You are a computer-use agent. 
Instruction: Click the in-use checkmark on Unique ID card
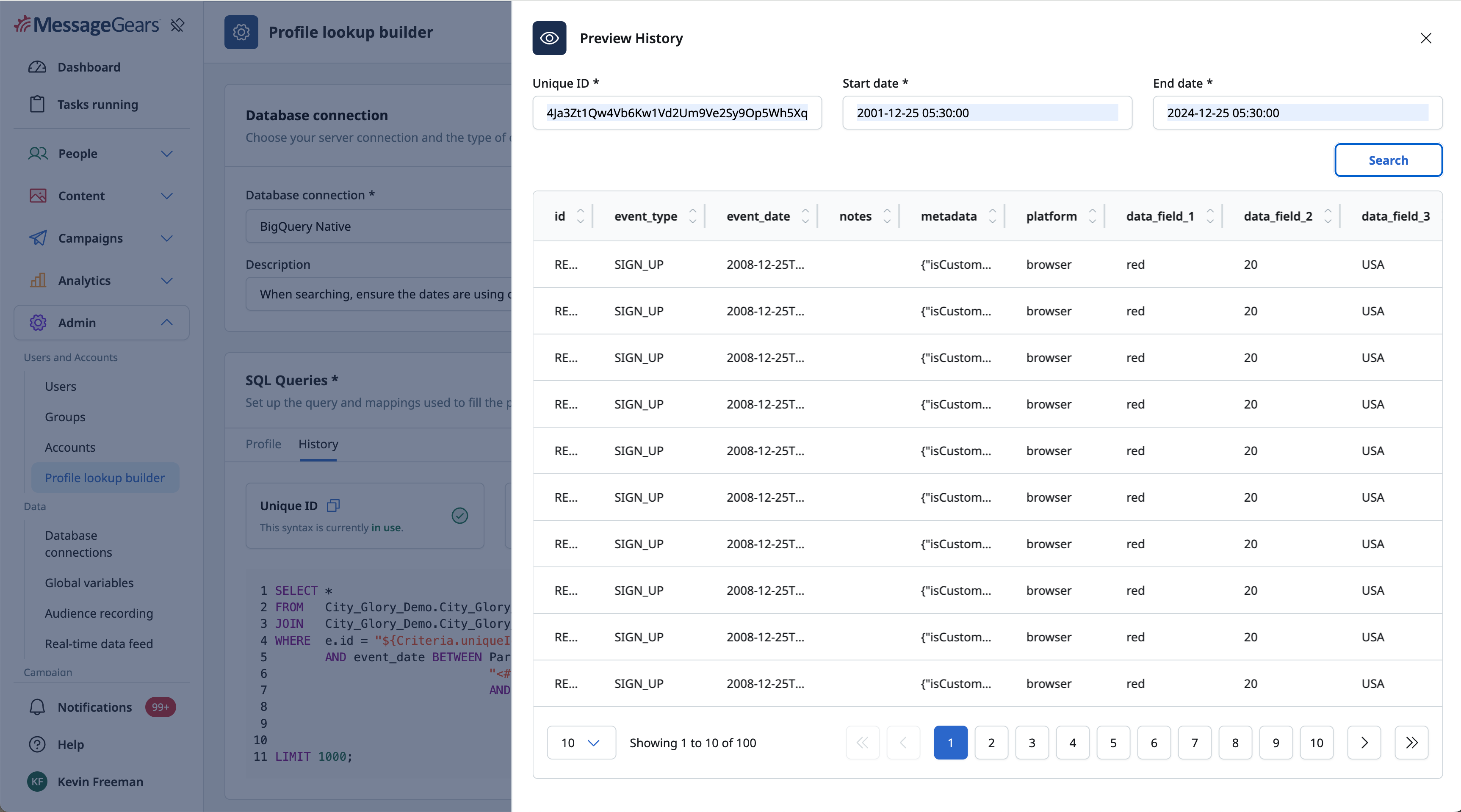point(460,516)
